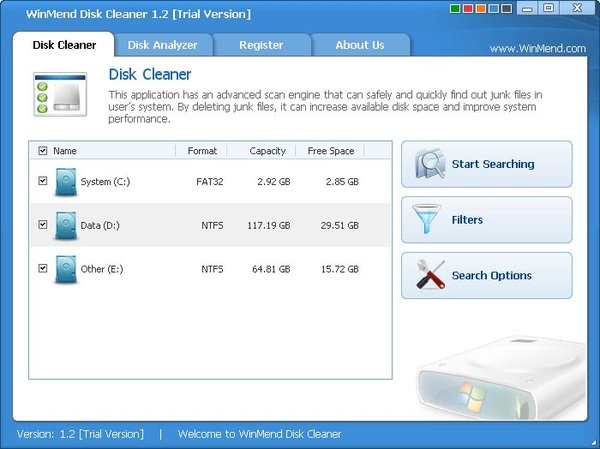Click the magnifier icon on Start Searching

[431, 163]
